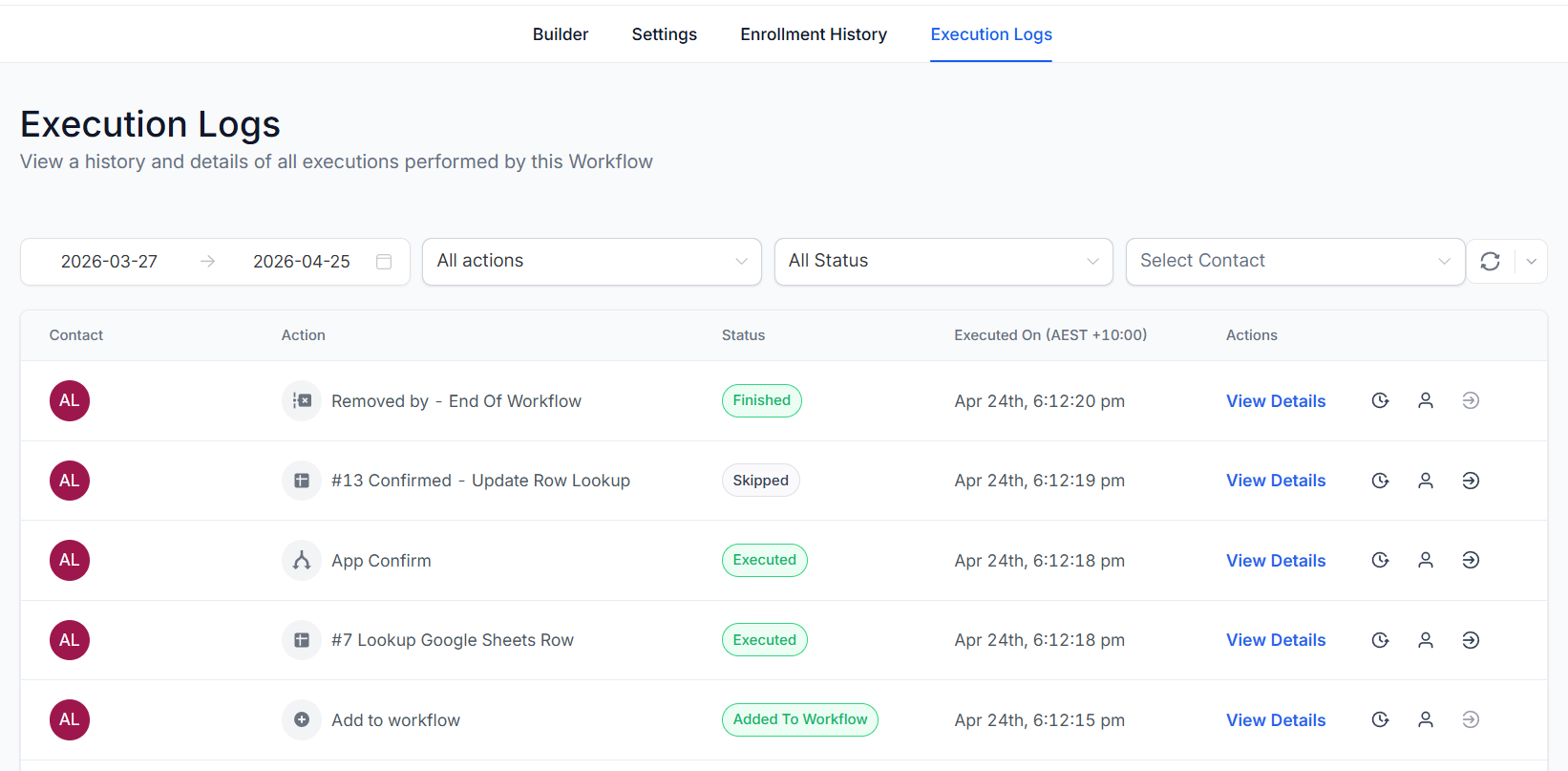The width and height of the screenshot is (1568, 771).
Task: Expand the chevron next to refresh button
Action: point(1532,262)
